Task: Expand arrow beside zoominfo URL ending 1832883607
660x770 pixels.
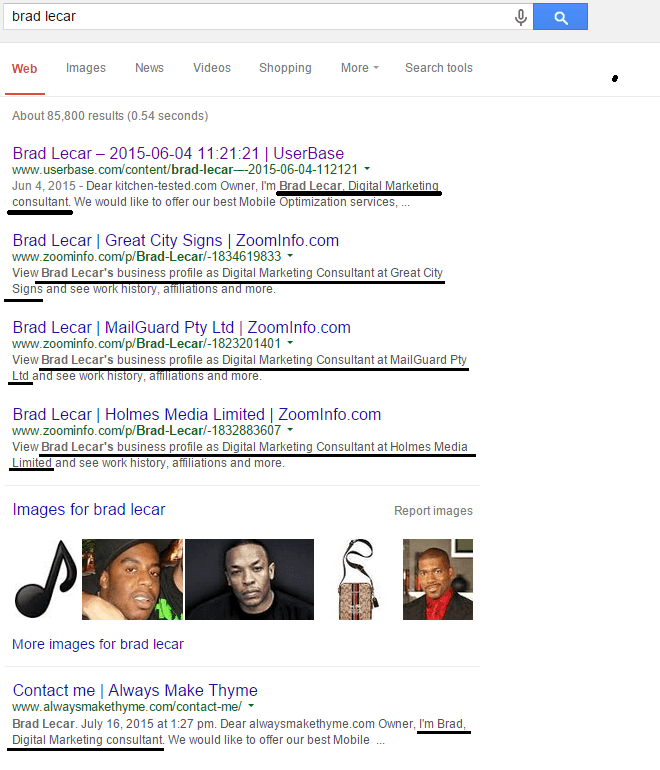Action: tap(290, 430)
